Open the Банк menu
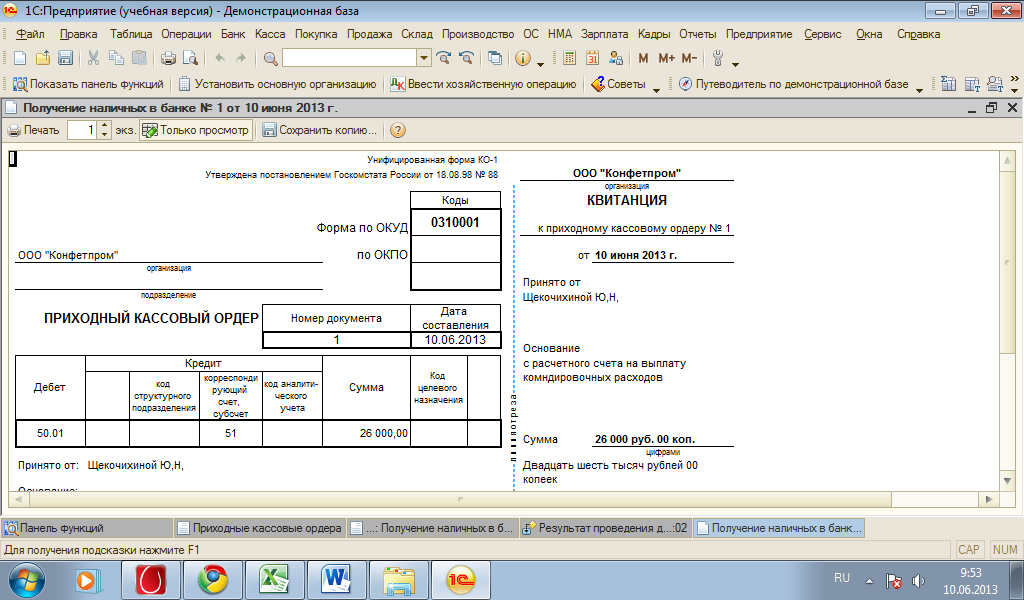The height and width of the screenshot is (600, 1024). click(232, 34)
